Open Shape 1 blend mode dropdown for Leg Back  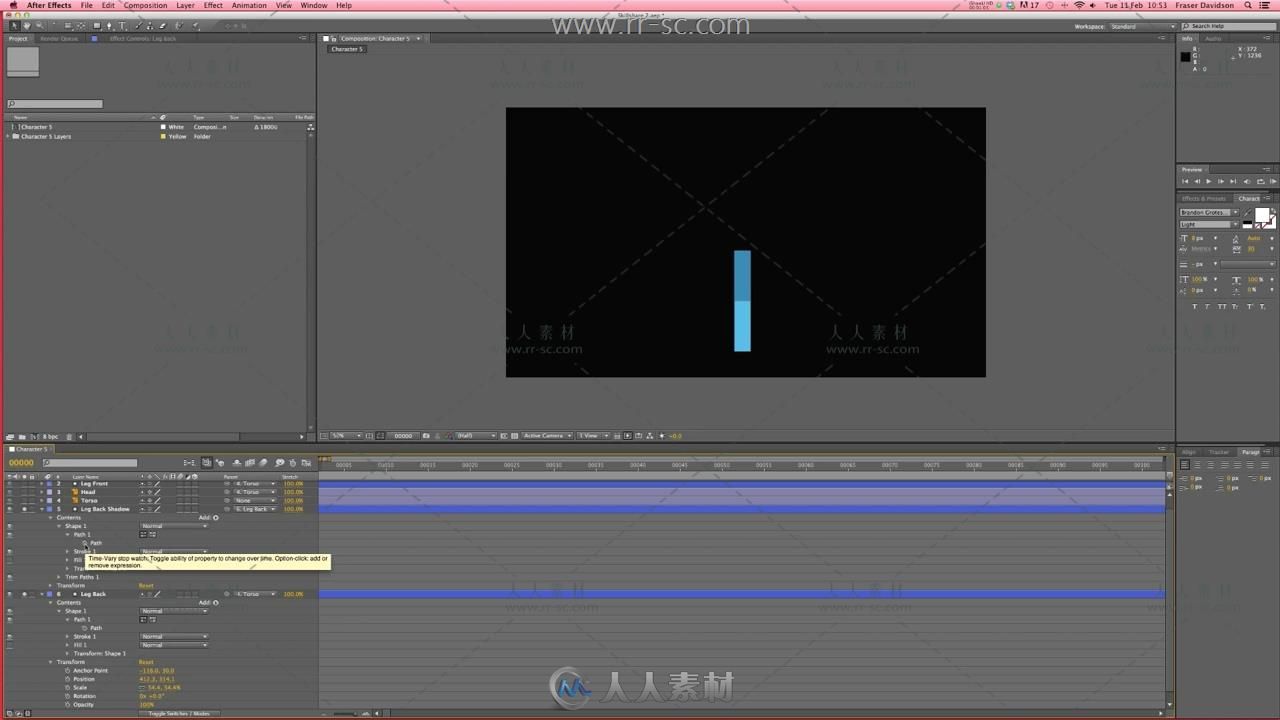coord(174,611)
